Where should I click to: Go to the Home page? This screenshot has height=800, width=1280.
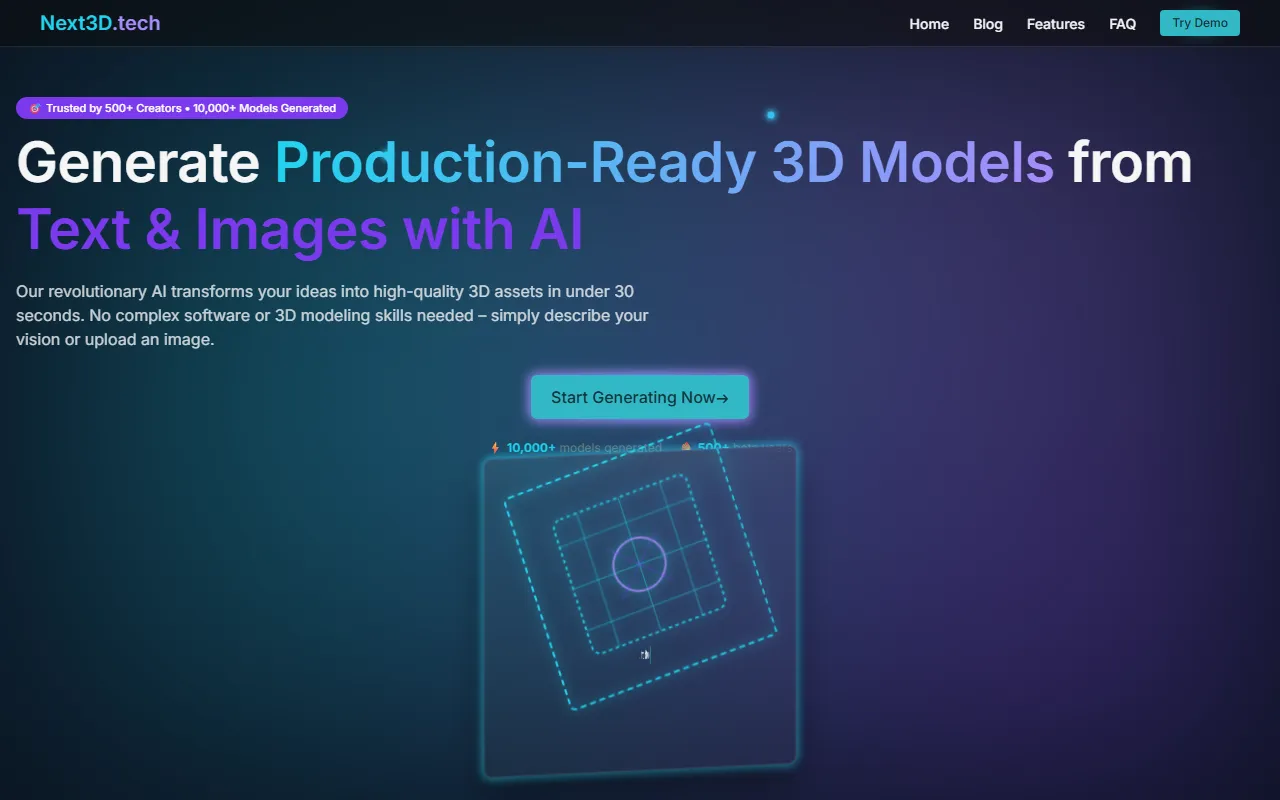pos(928,24)
